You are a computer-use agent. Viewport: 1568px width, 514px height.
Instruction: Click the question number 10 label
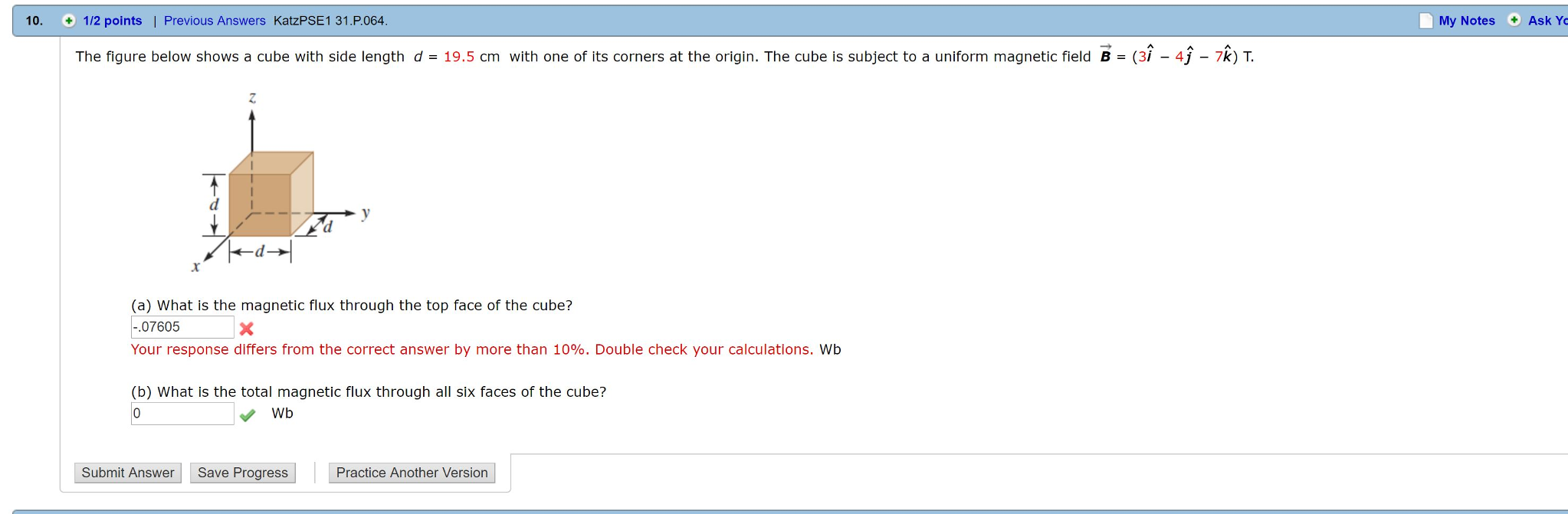(x=33, y=19)
